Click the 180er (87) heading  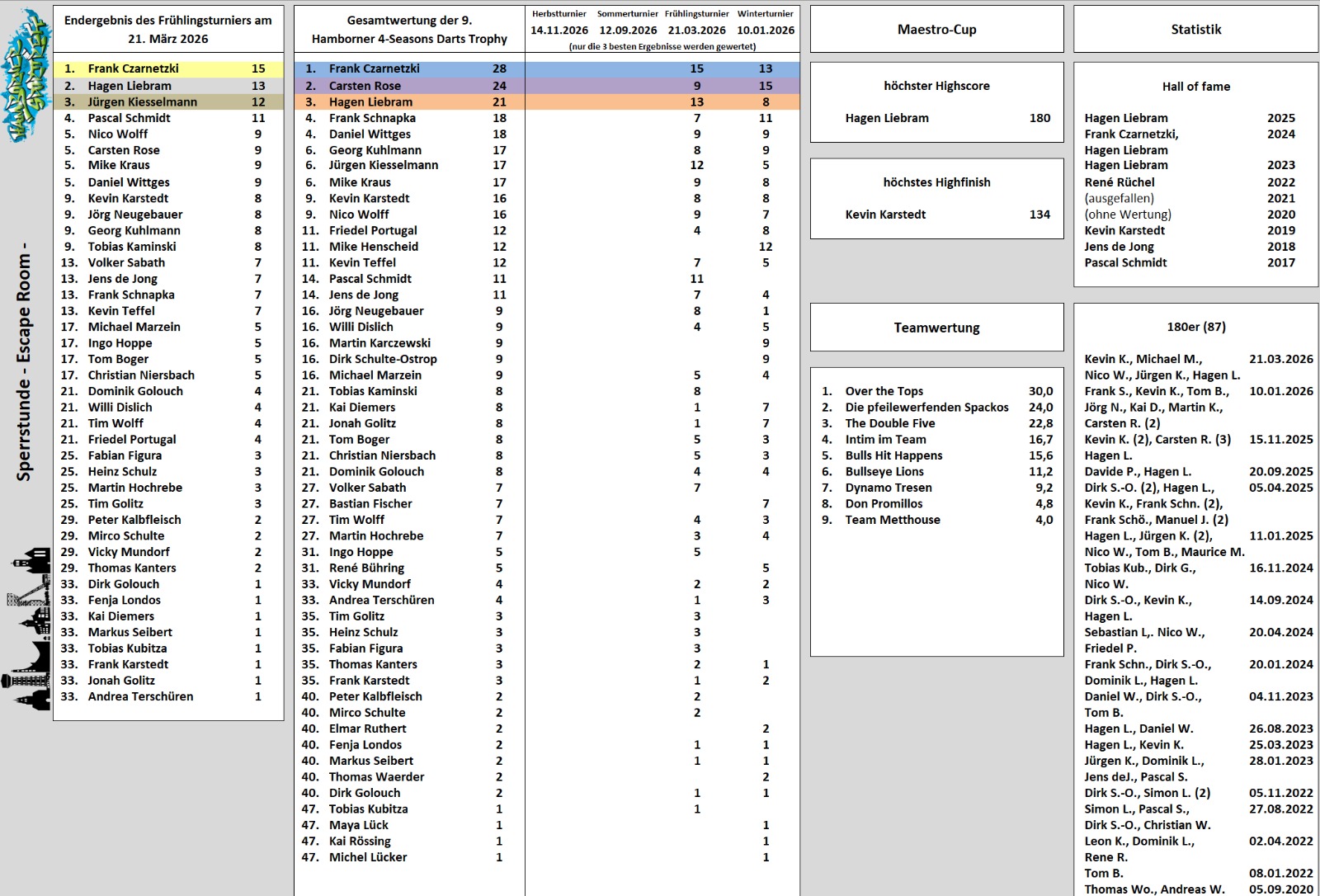tap(1195, 328)
